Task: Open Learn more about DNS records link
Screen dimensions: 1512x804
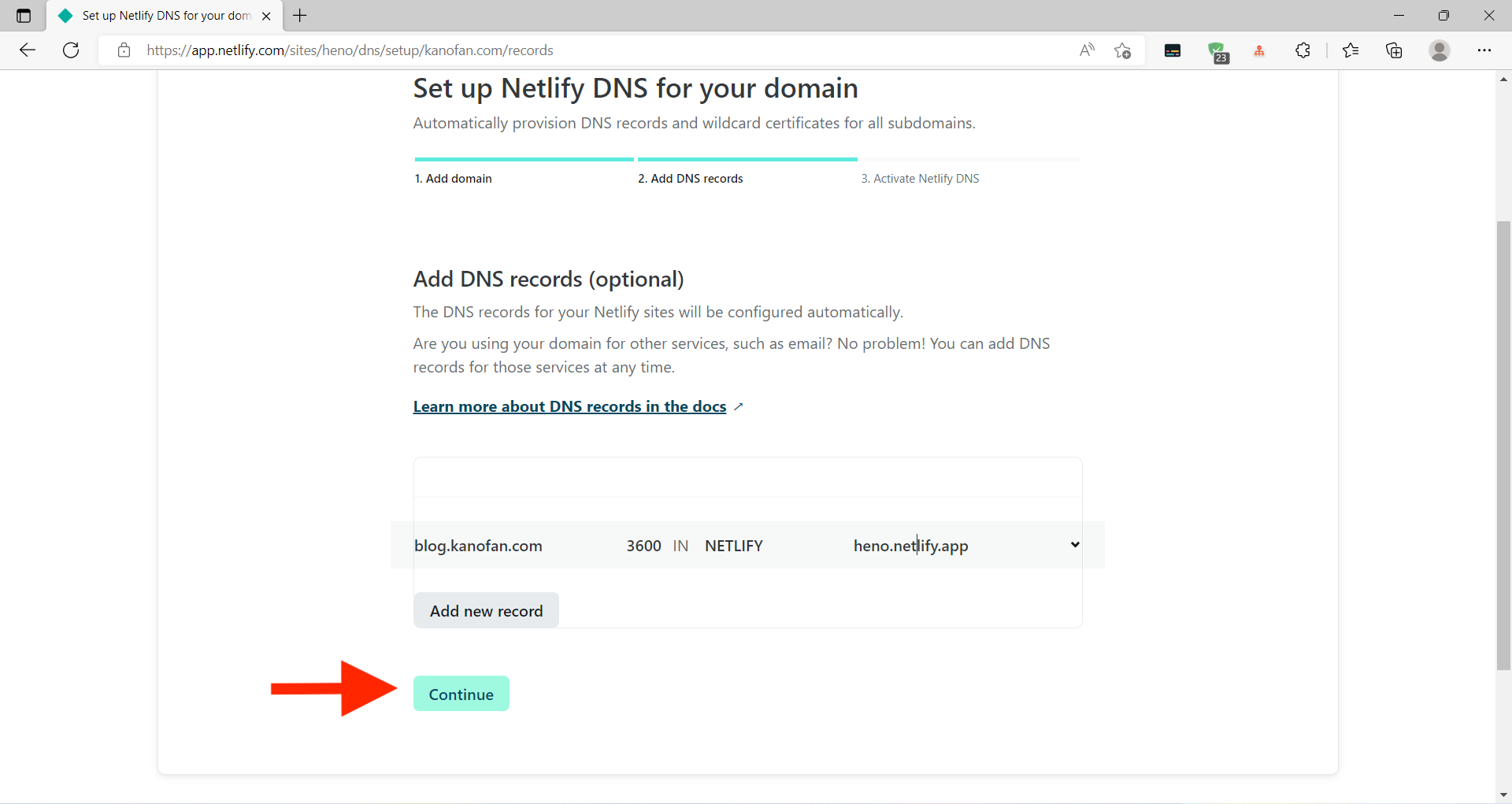Action: [x=569, y=406]
